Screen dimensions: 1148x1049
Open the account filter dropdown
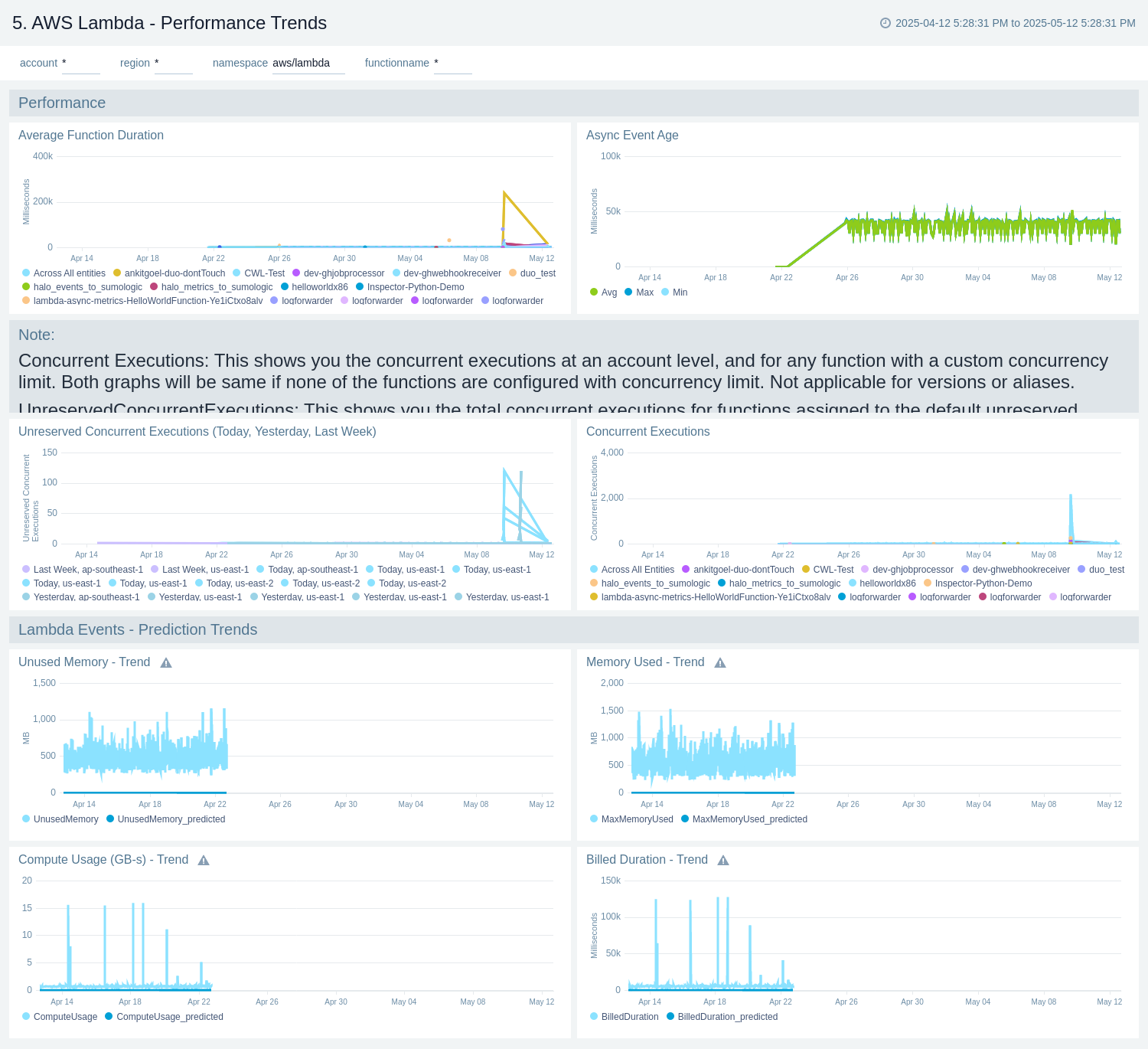tap(80, 63)
